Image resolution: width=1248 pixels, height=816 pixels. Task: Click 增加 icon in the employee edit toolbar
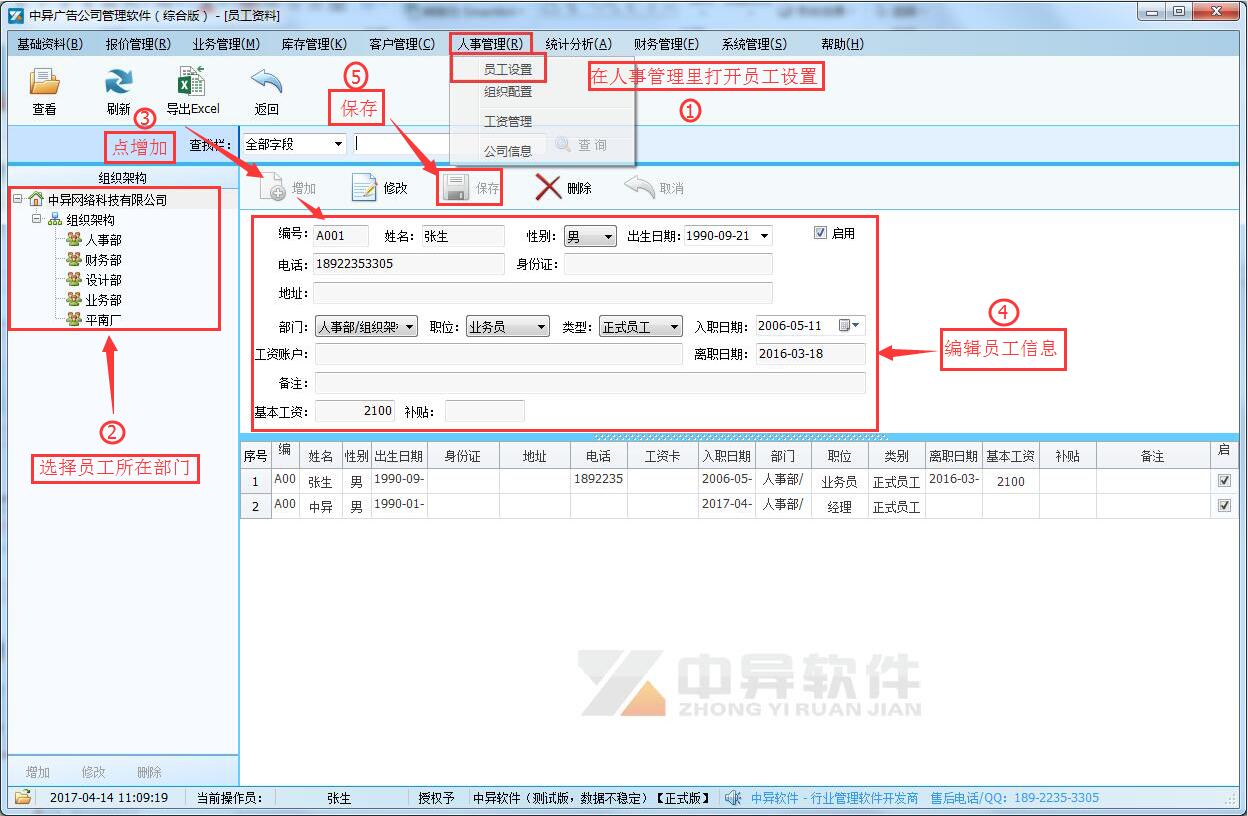pyautogui.click(x=273, y=188)
